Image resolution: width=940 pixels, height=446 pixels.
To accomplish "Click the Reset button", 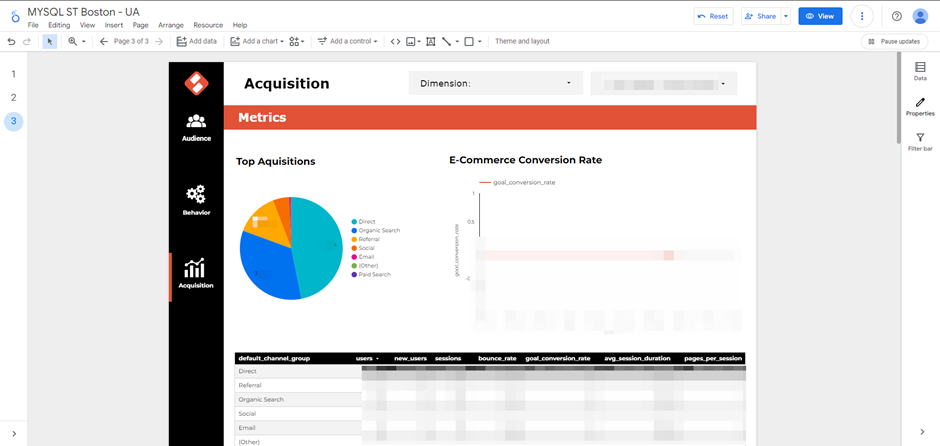I will [713, 17].
